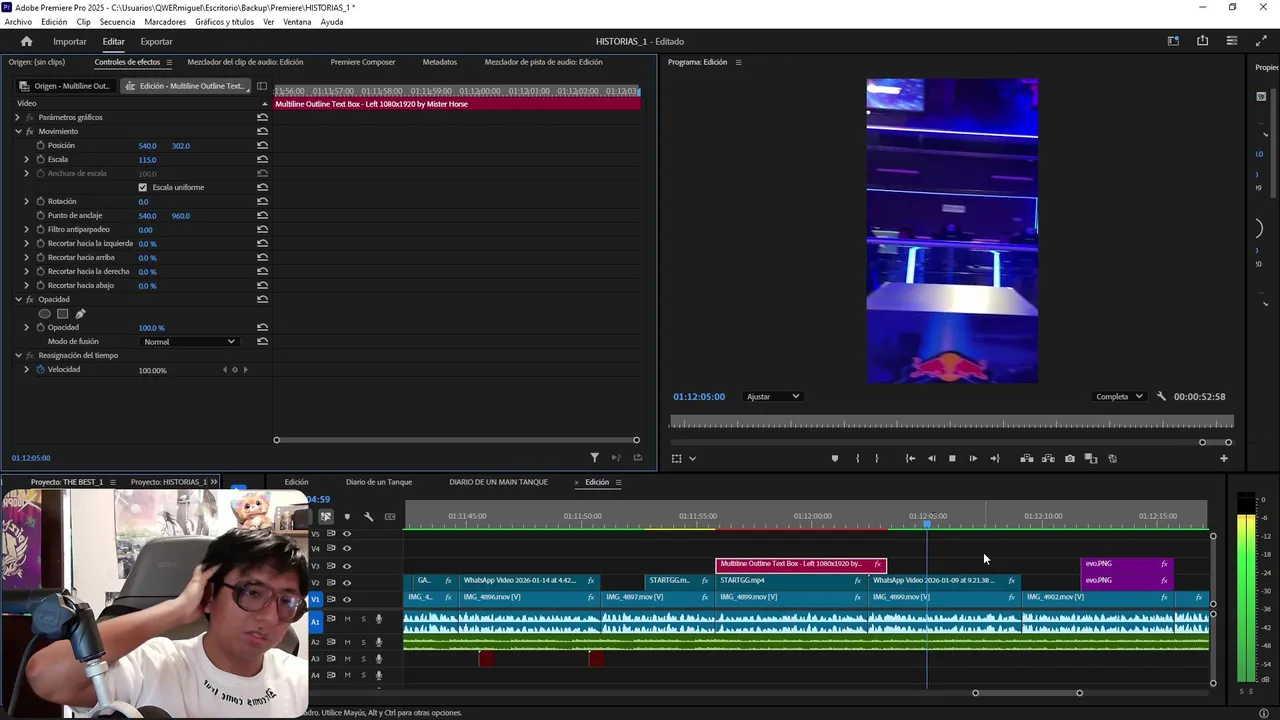Open filter properties funnel icon

click(x=594, y=457)
